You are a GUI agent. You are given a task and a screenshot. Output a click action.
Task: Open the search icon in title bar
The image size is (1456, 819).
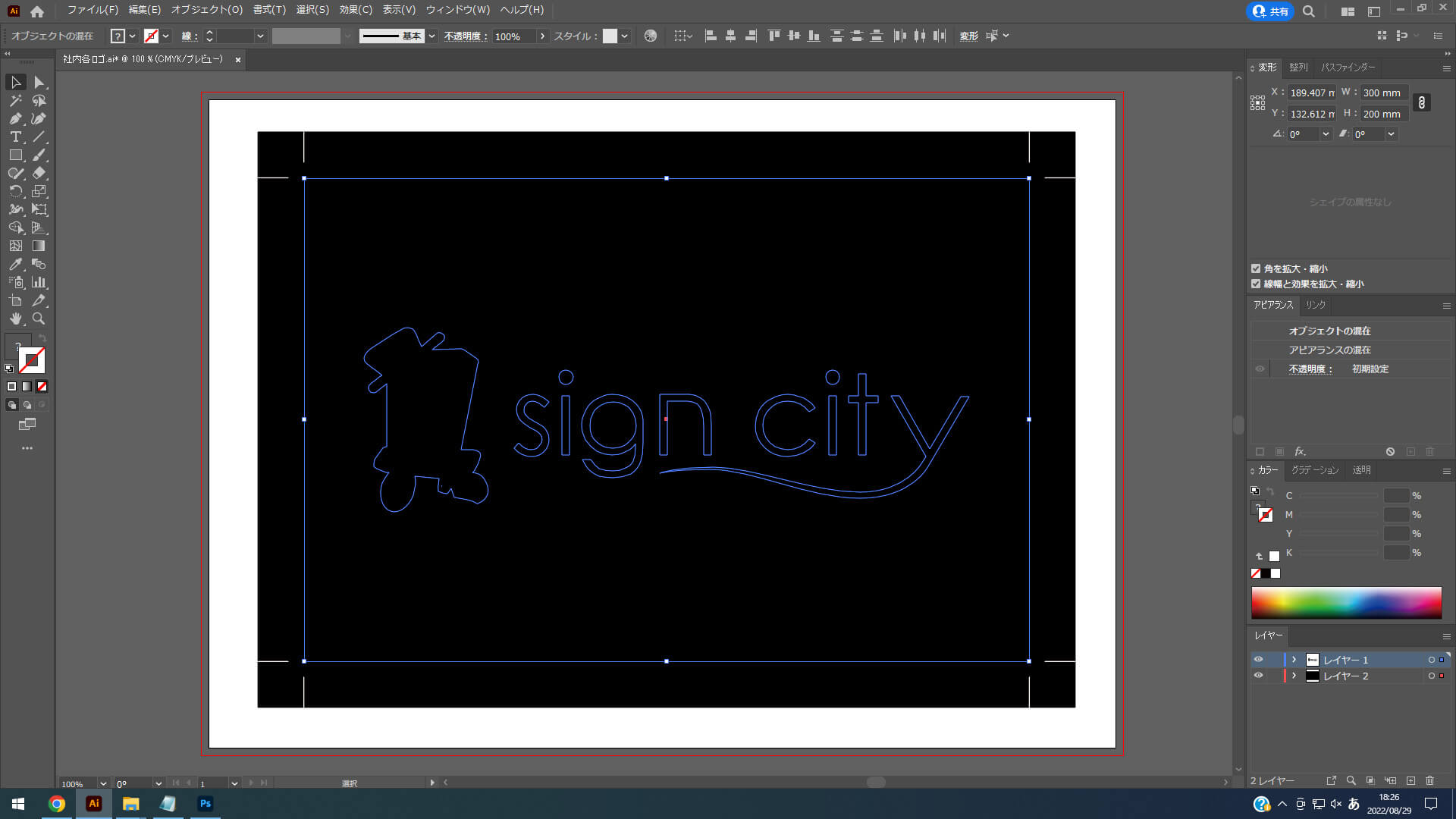1309,11
